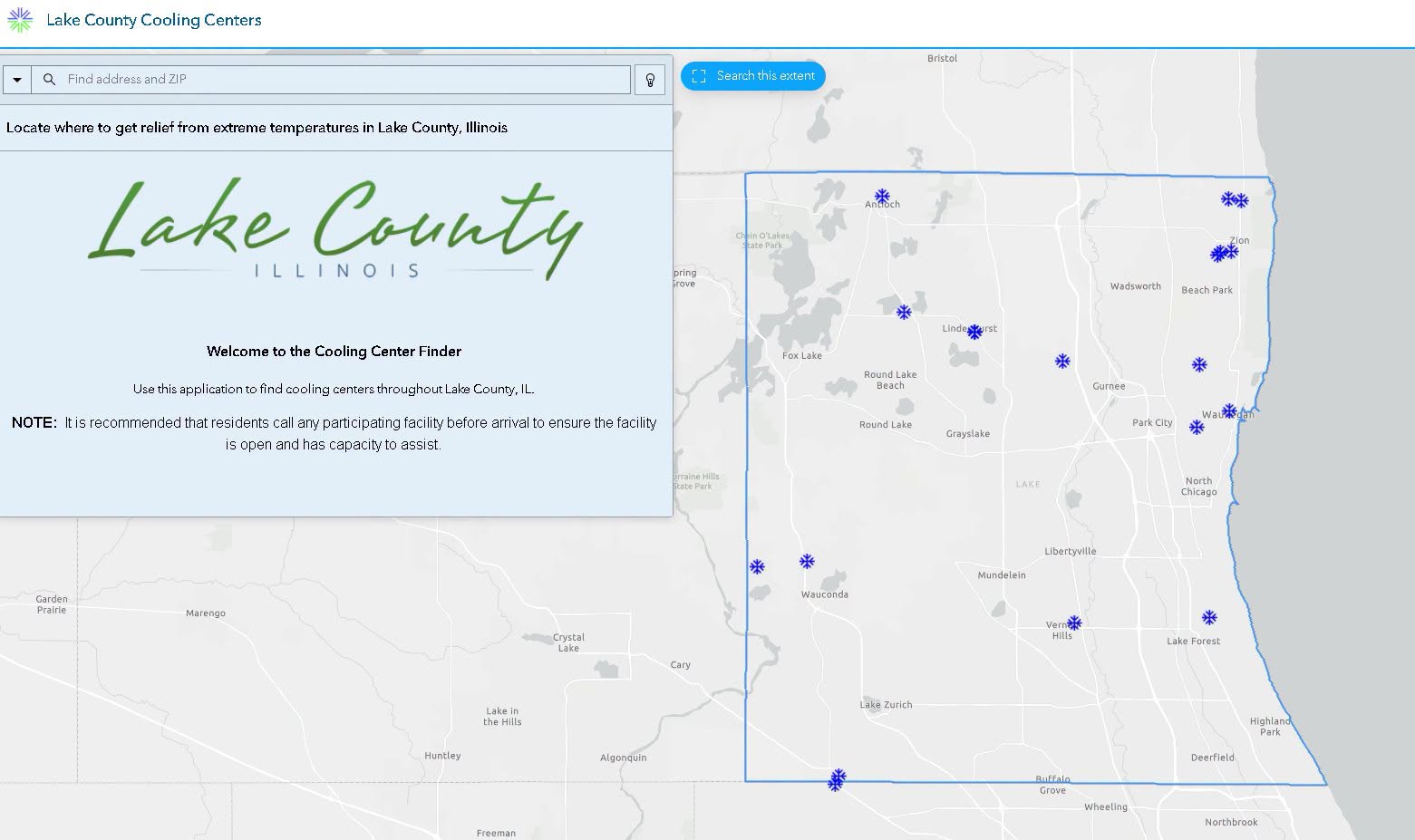Viewport: 1415px width, 840px height.
Task: Select the snowflake marker northeast of Gurnee
Action: [x=1199, y=365]
